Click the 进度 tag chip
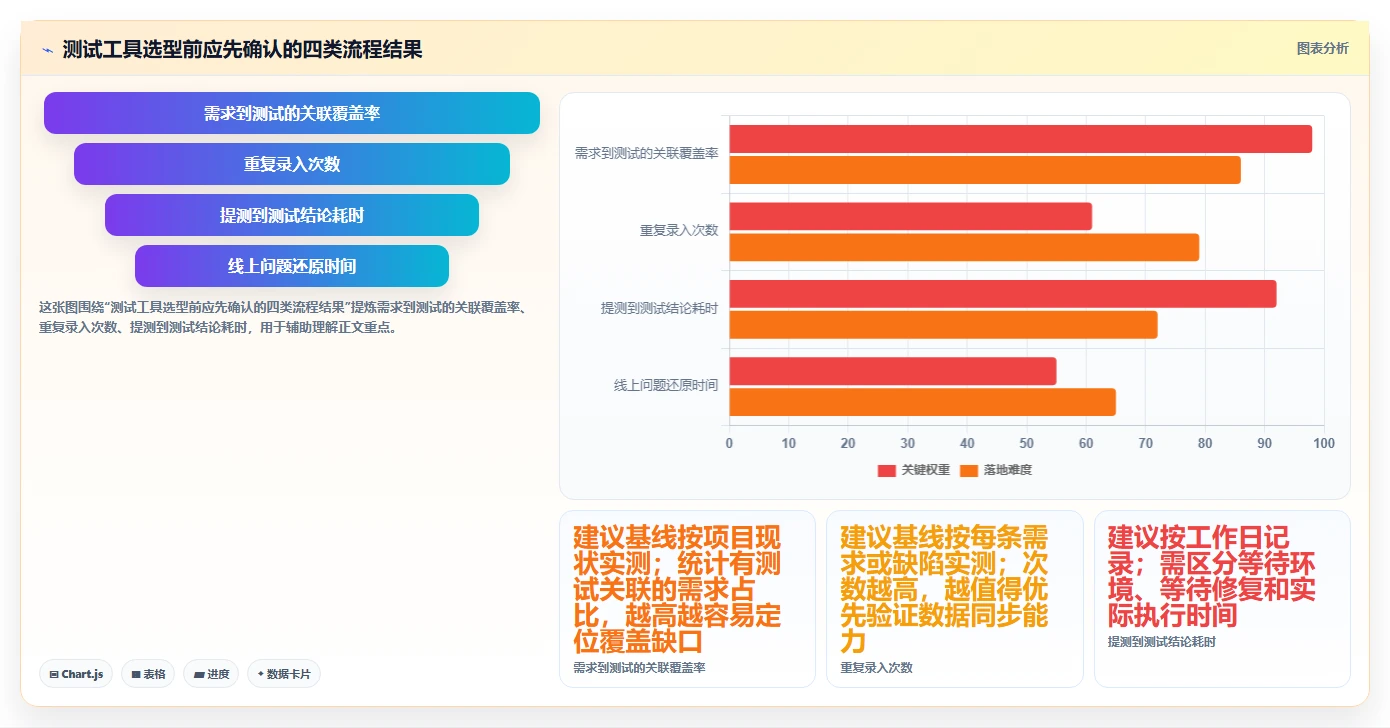Screen dimensions: 1390x728 coord(211,674)
